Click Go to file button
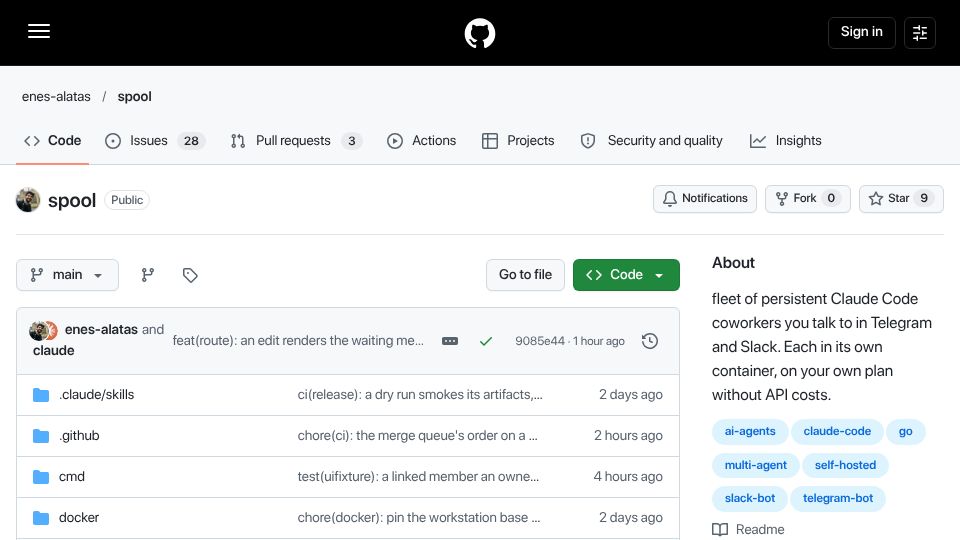 [525, 275]
